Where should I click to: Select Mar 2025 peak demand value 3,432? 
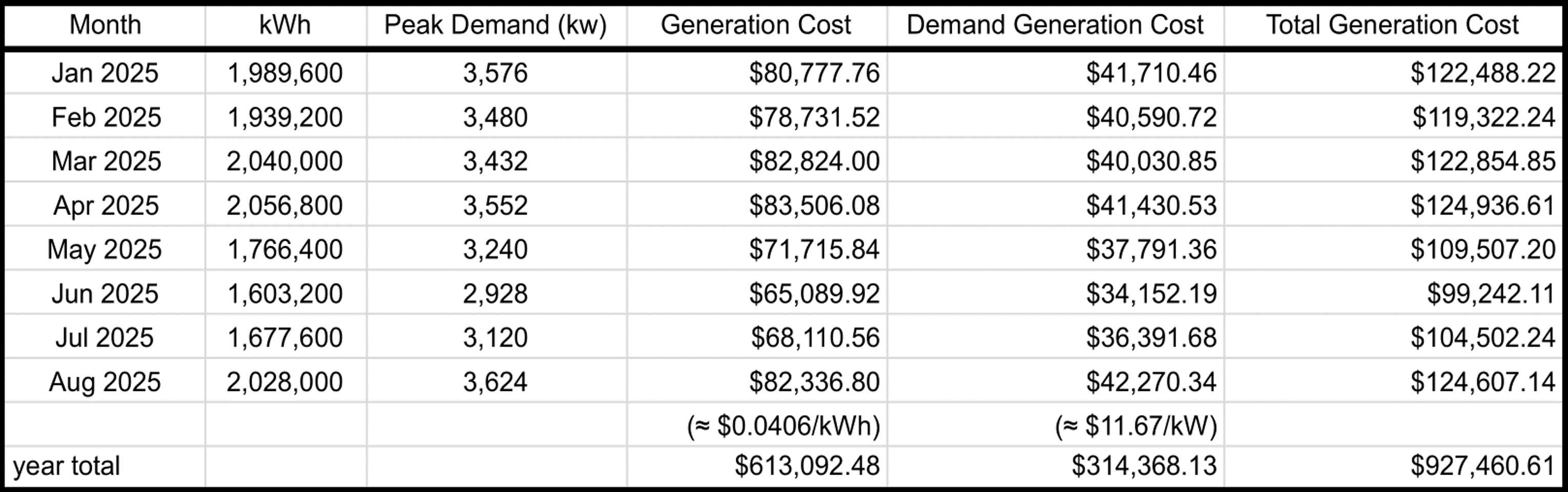pyautogui.click(x=495, y=162)
